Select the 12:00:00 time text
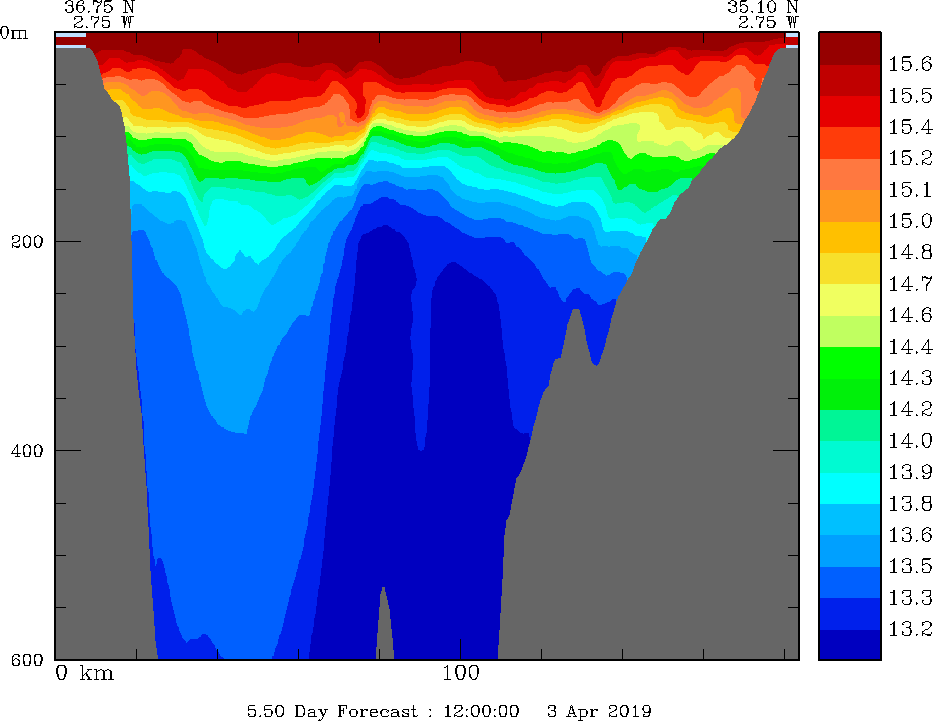Image resolution: width=933 pixels, height=721 pixels. 481,711
